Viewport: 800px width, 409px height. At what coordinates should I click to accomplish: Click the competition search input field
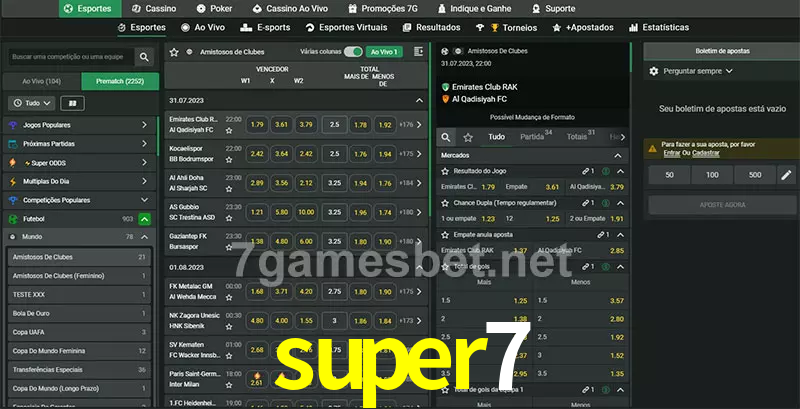pyautogui.click(x=68, y=58)
